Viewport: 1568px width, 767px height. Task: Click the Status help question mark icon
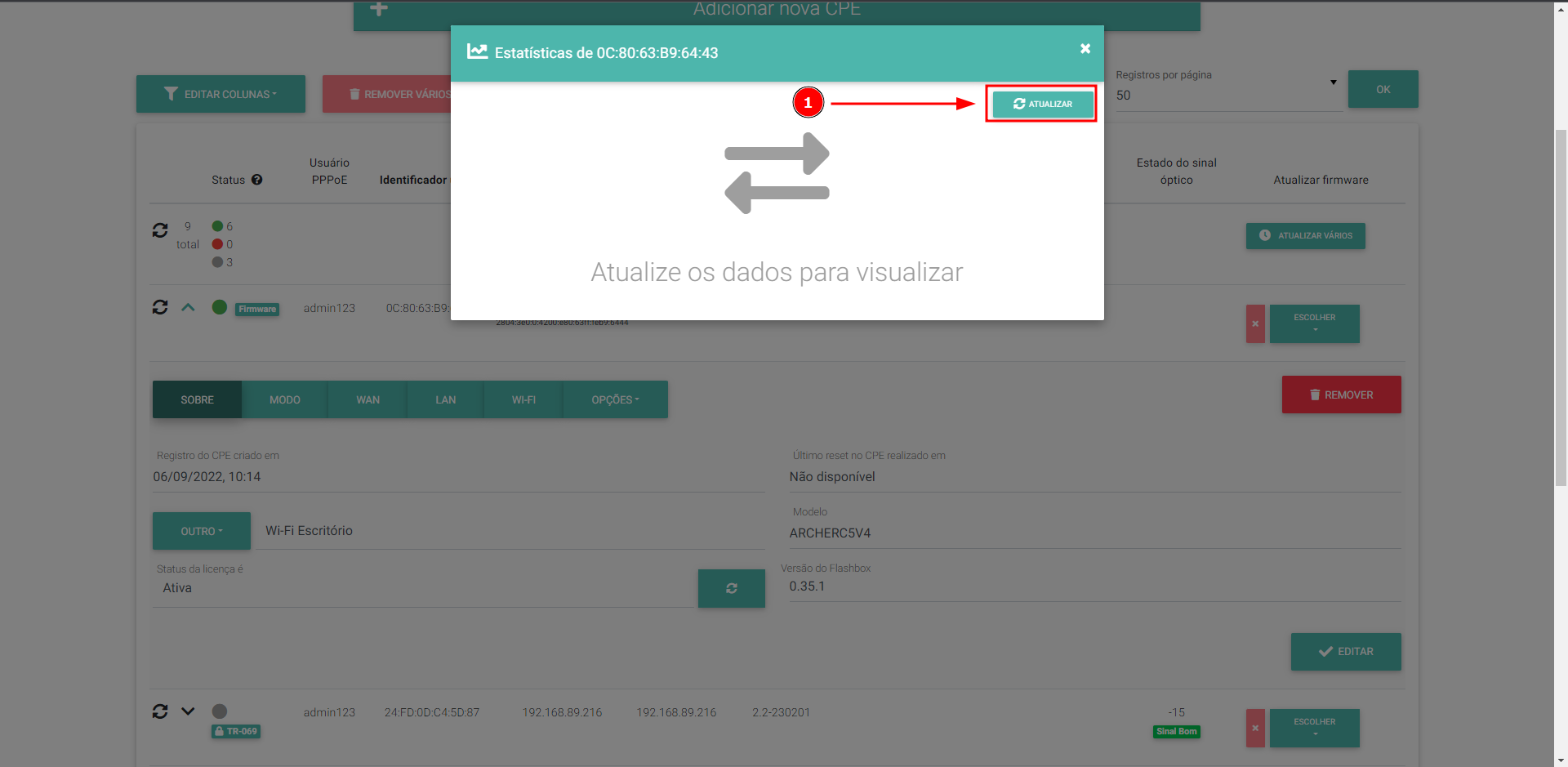click(x=257, y=180)
